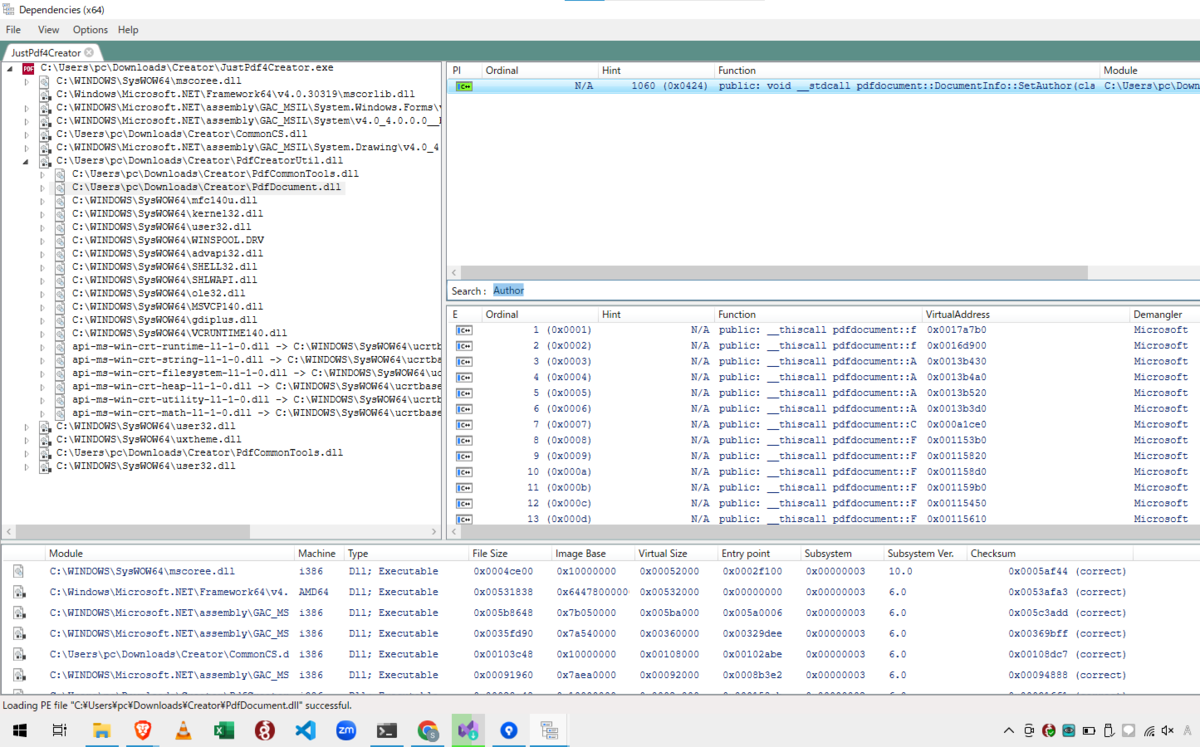Image resolution: width=1200 pixels, height=747 pixels.
Task: Sort module list by File Size header
Action: point(510,553)
